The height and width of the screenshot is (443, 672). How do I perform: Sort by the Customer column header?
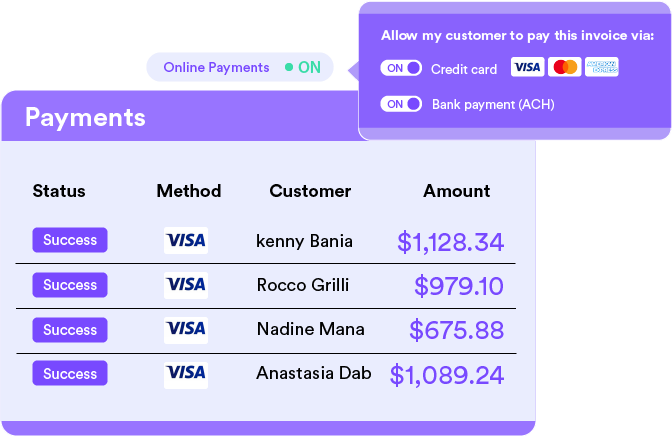click(x=310, y=191)
